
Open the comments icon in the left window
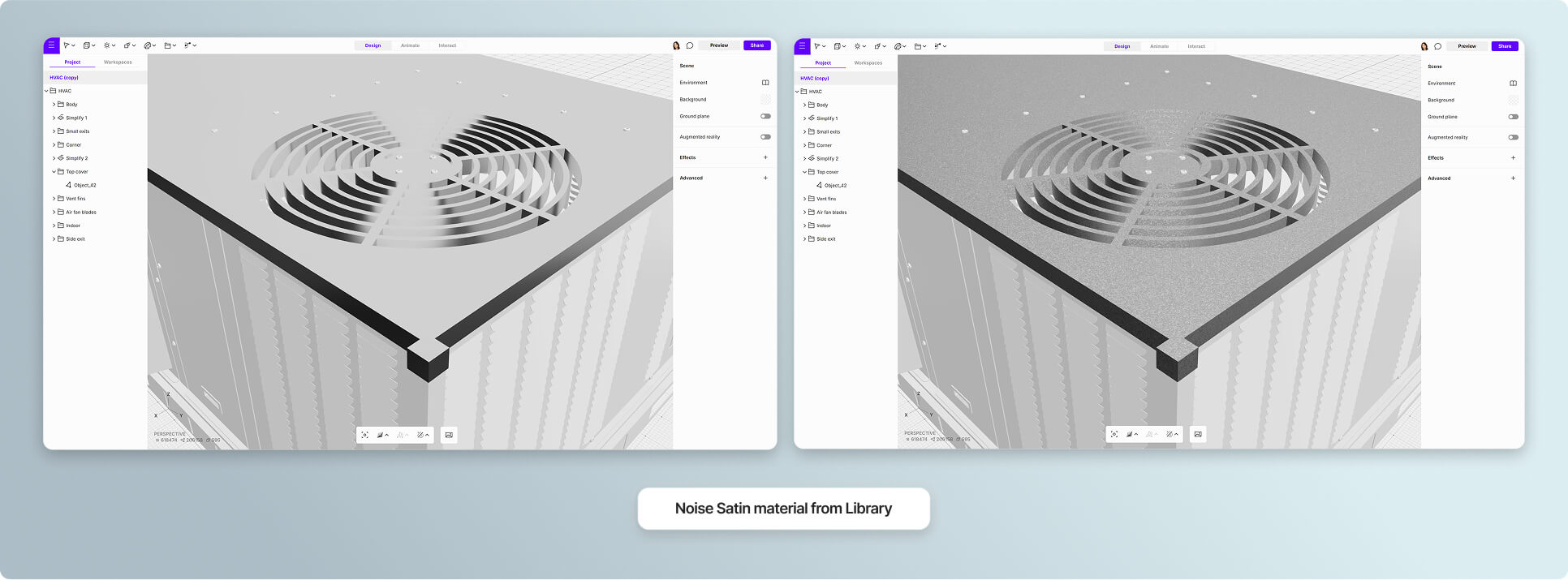point(690,45)
